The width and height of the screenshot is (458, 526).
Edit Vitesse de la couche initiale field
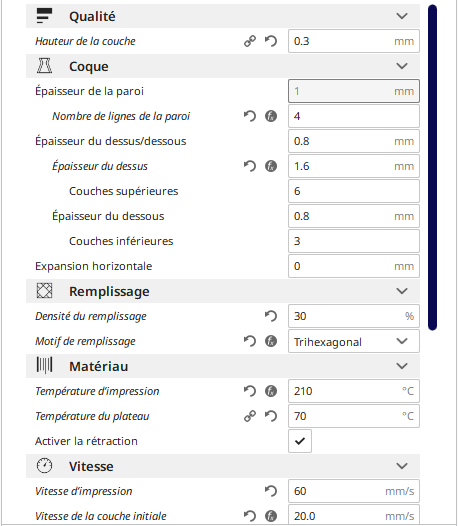tap(354, 515)
